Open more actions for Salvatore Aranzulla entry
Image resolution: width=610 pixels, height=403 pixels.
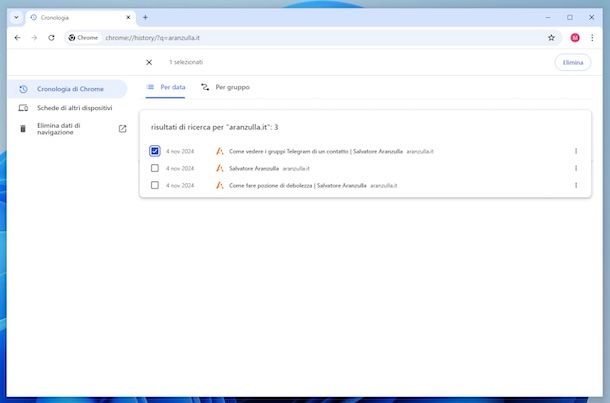(576, 168)
